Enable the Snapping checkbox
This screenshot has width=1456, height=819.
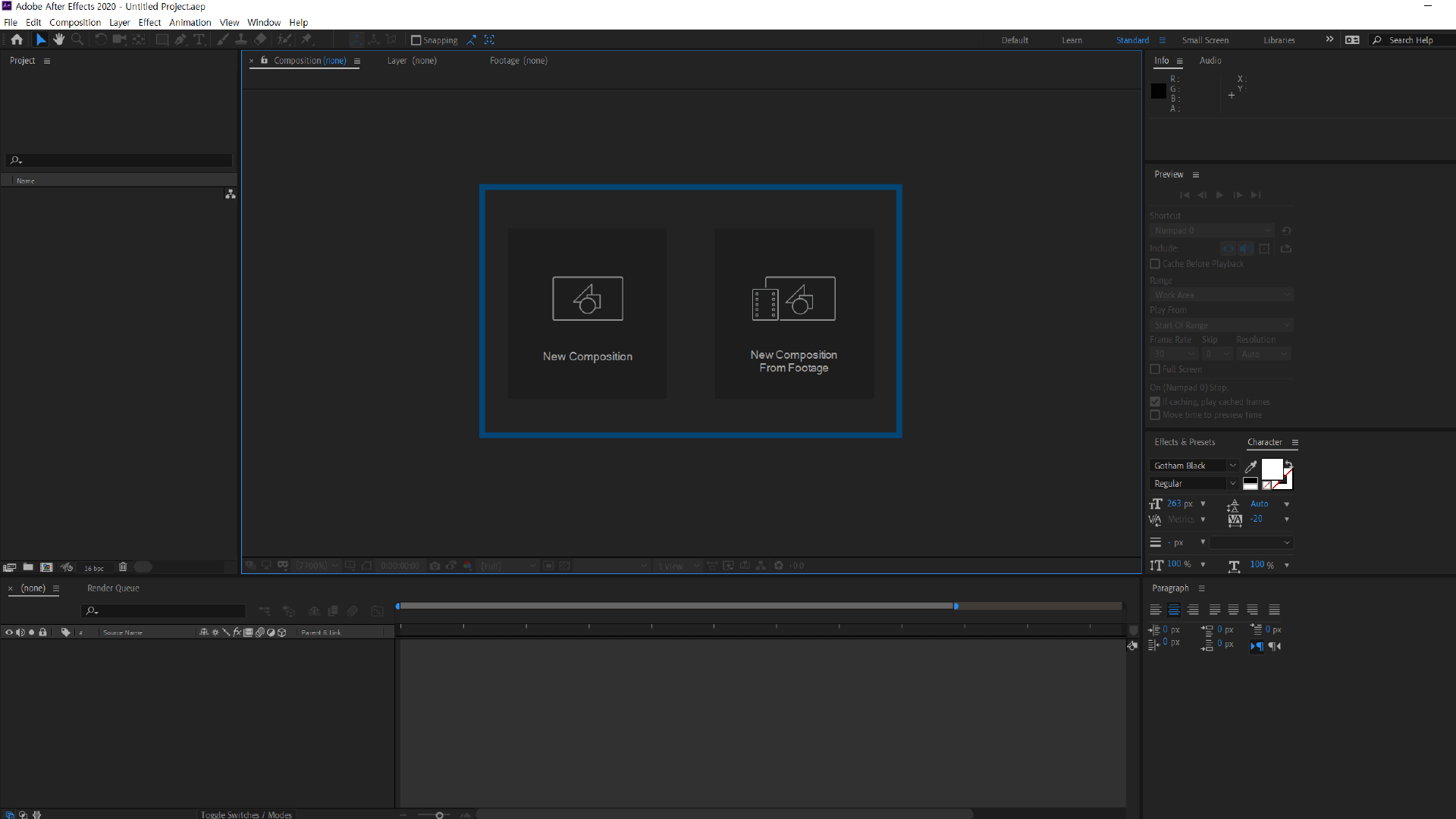tap(416, 40)
